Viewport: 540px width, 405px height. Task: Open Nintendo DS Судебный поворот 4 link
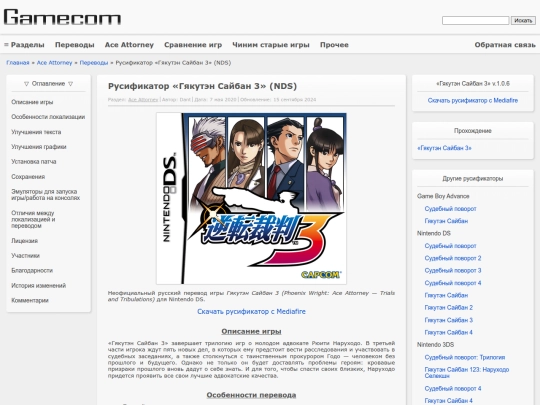[453, 283]
